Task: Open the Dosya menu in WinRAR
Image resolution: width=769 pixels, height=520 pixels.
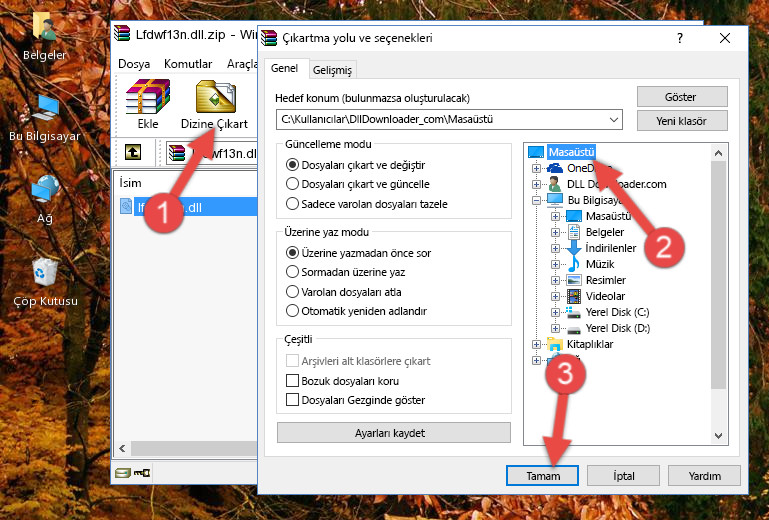Action: [134, 64]
